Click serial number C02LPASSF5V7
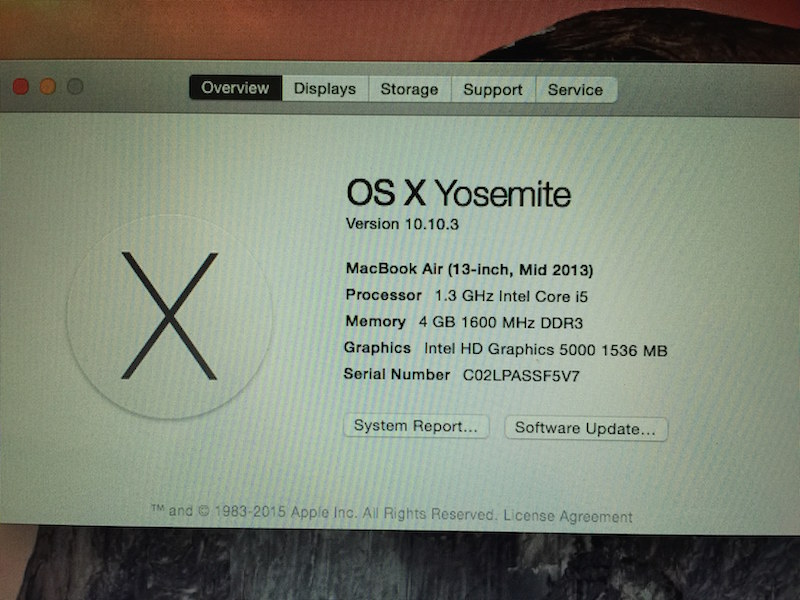The height and width of the screenshot is (600, 800). pyautogui.click(x=521, y=376)
